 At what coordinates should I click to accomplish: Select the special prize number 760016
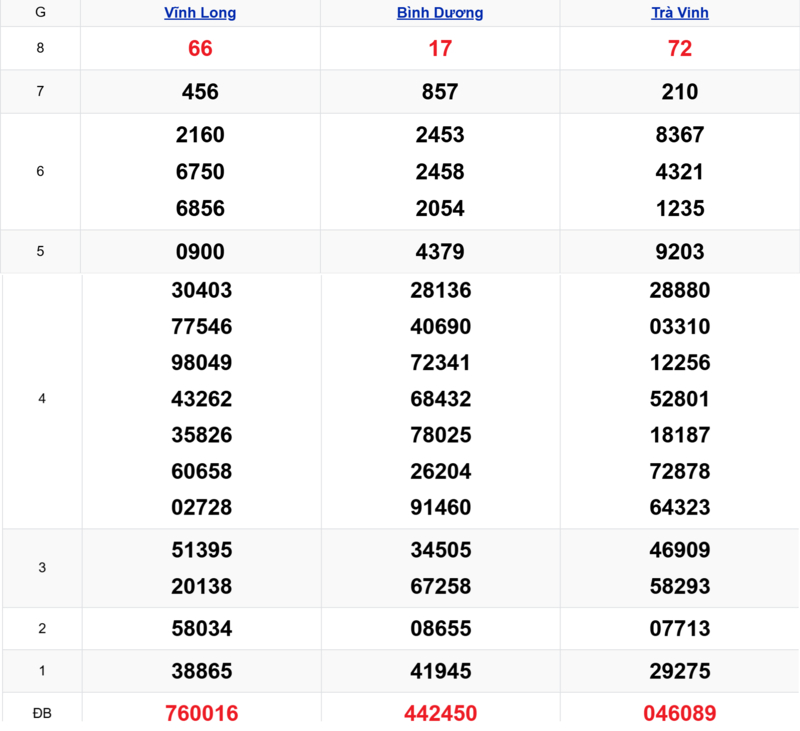[x=201, y=713]
